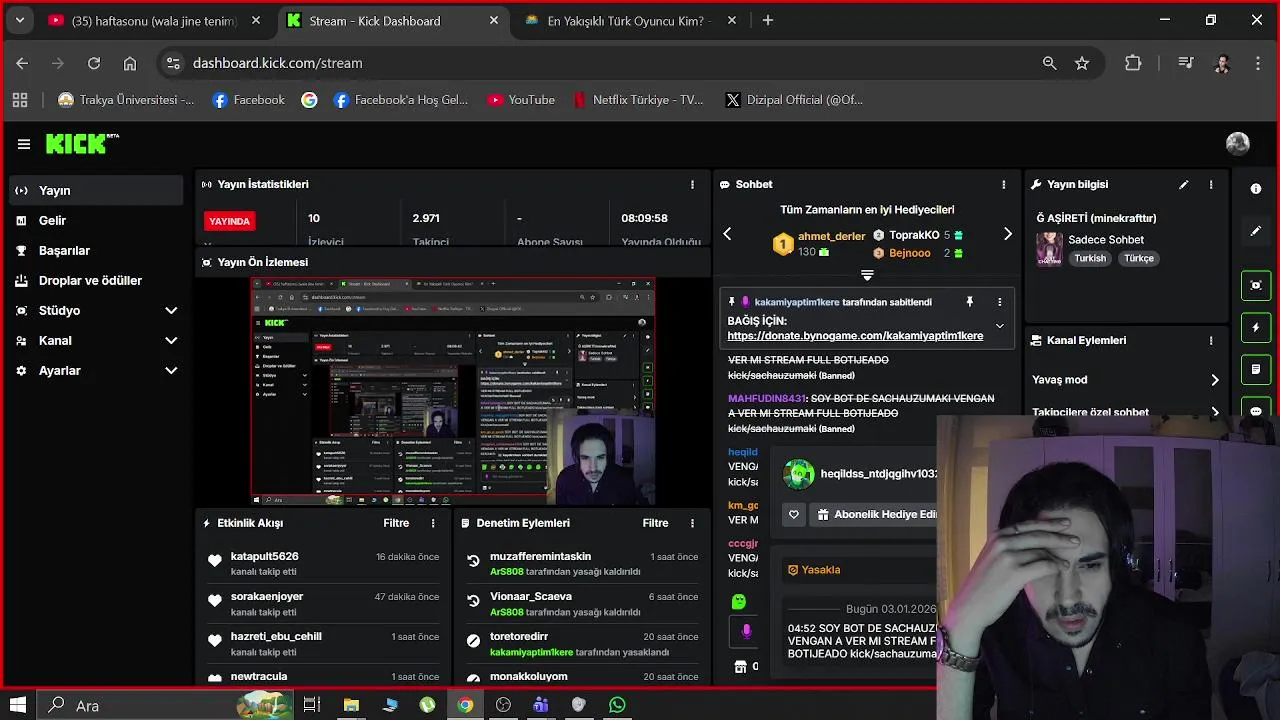The width and height of the screenshot is (1280, 720).
Task: Unpin the pinned chat message
Action: pos(969,302)
